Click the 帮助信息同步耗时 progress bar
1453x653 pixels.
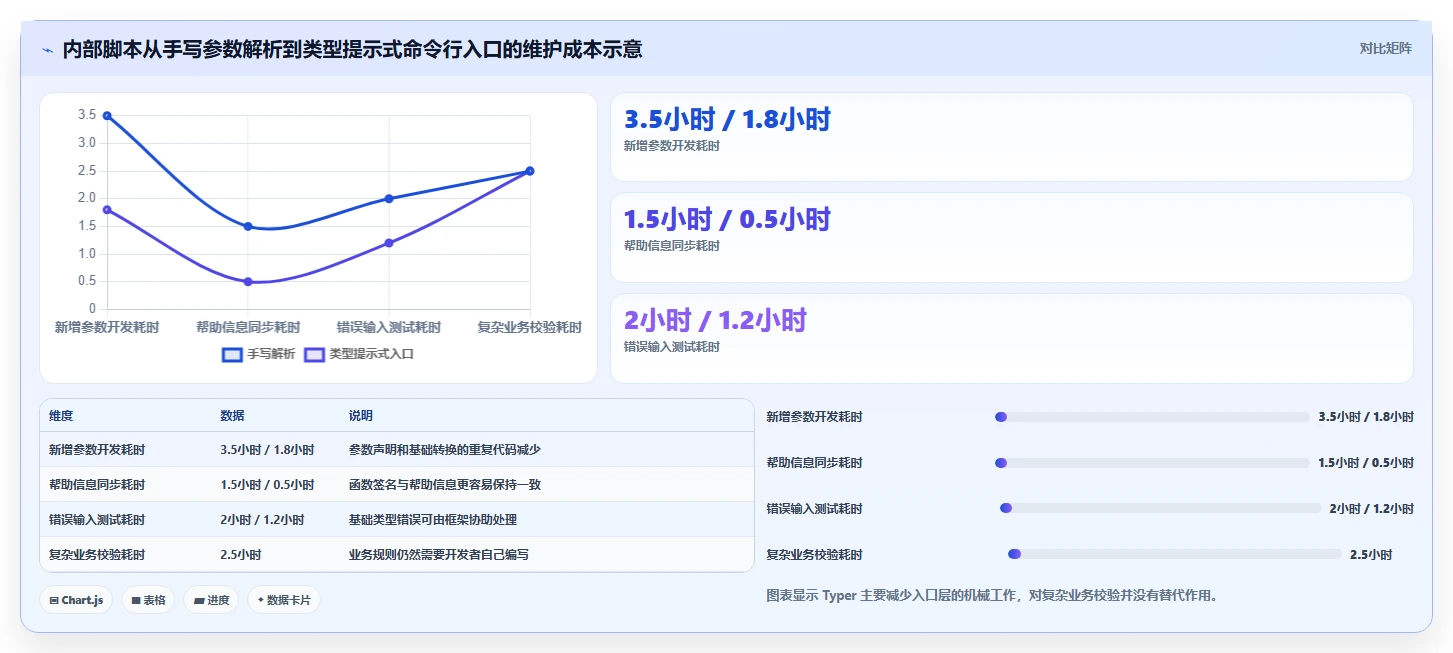(1152, 463)
